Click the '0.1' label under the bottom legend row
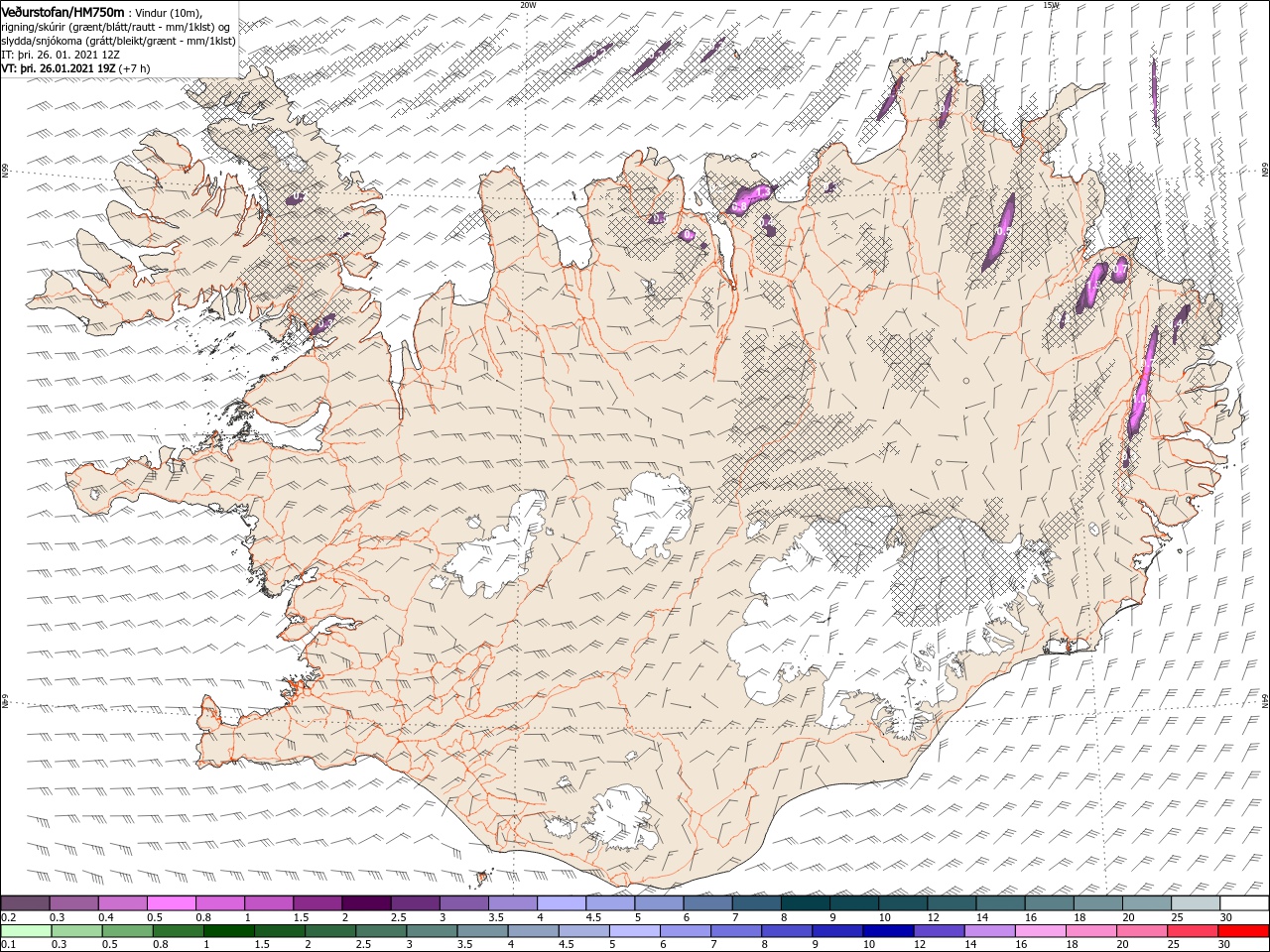1270x952 pixels. [x=8, y=945]
